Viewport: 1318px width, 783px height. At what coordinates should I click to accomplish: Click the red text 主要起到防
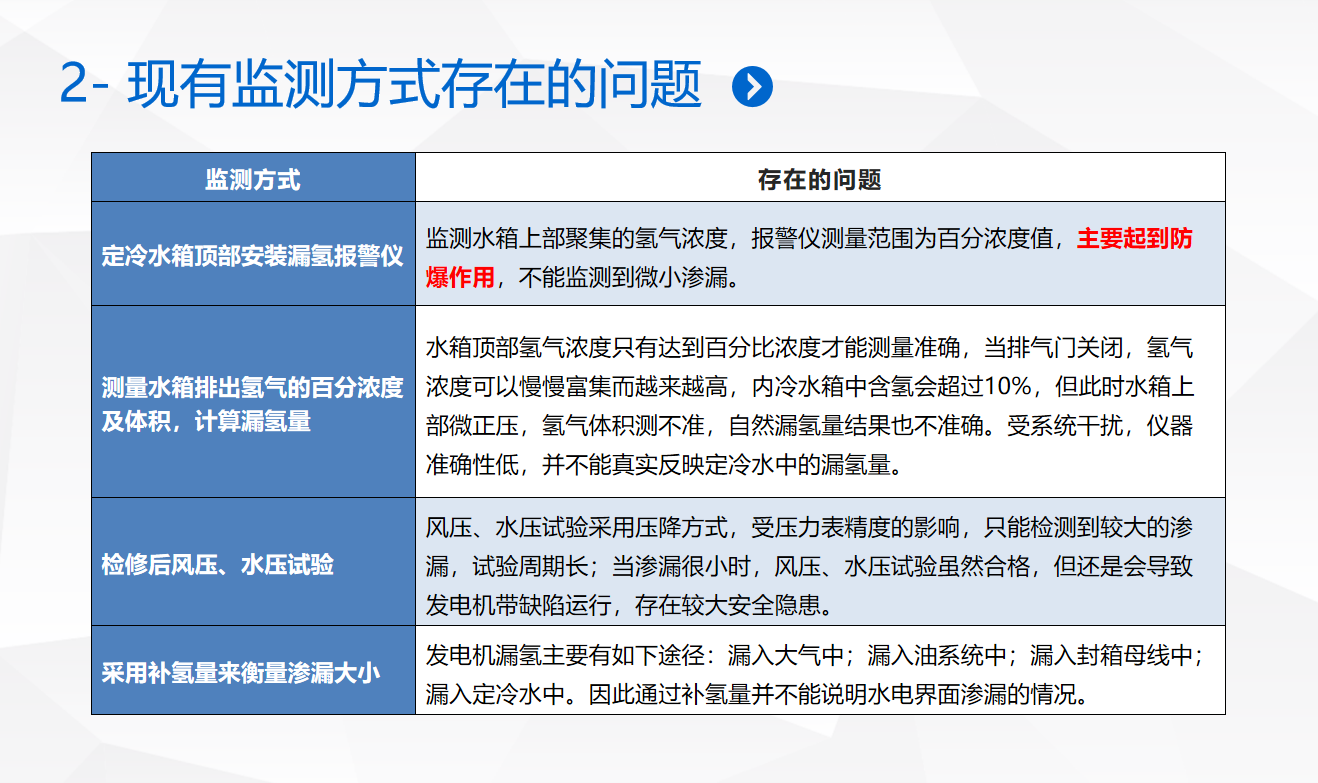(1134, 239)
